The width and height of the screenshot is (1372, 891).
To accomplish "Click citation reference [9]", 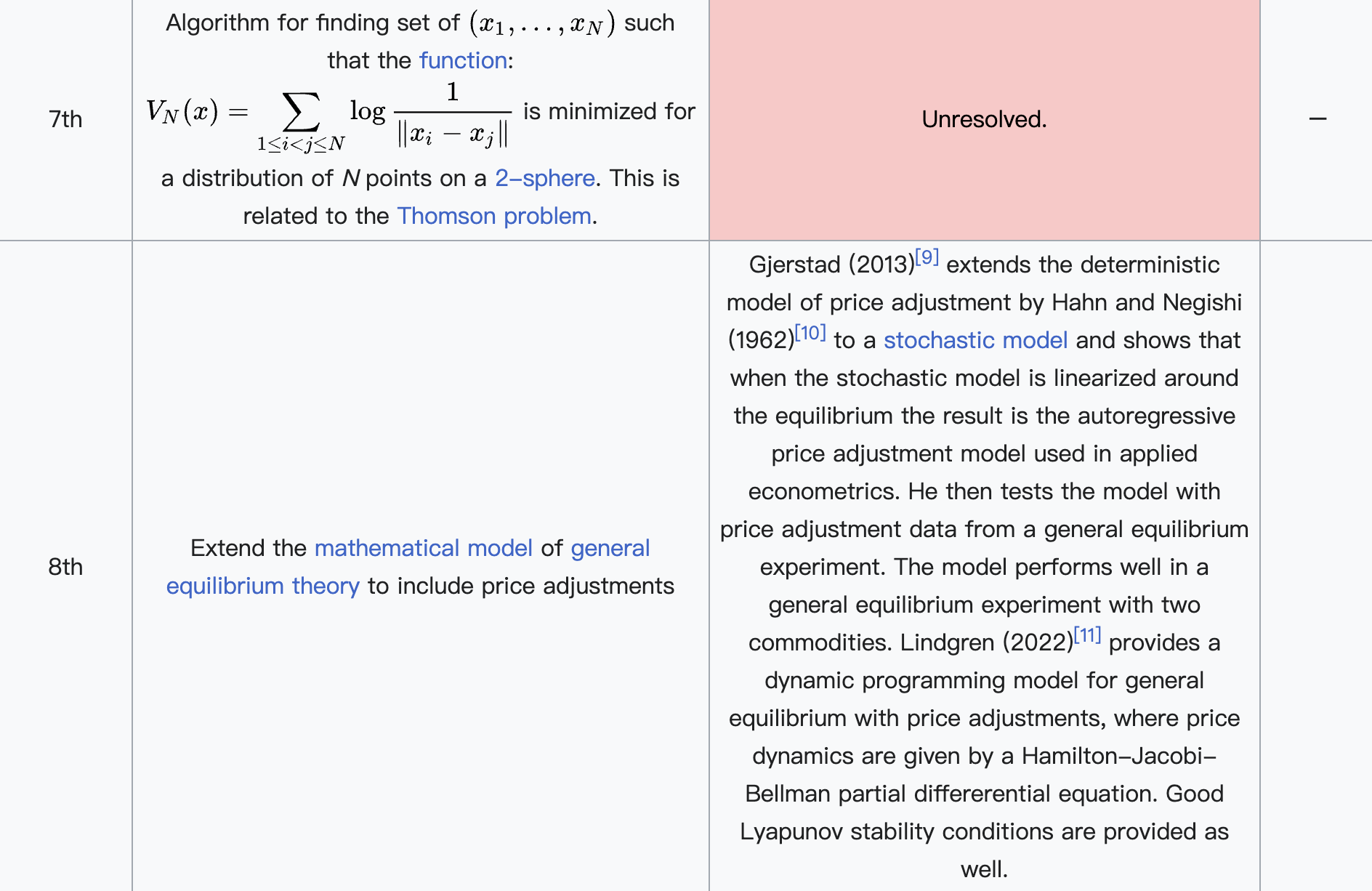I will (927, 257).
